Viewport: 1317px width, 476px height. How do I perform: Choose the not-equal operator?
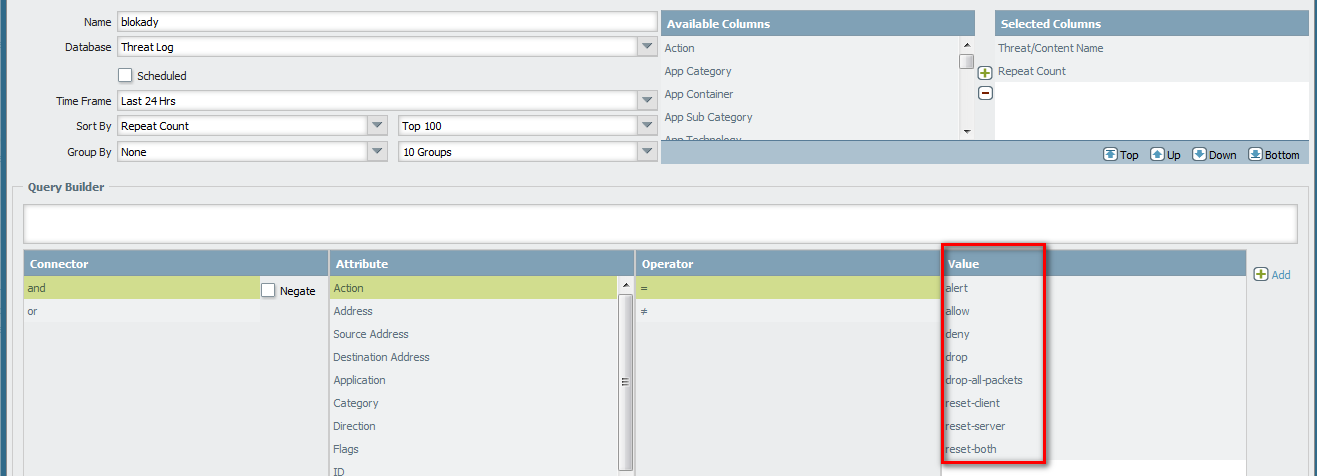[x=788, y=311]
